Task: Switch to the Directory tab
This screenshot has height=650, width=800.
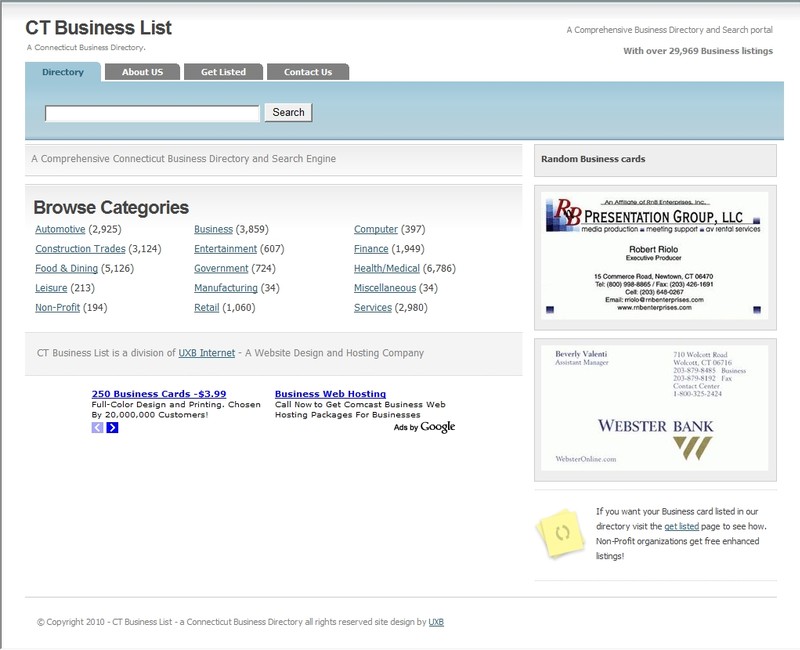Action: point(63,72)
